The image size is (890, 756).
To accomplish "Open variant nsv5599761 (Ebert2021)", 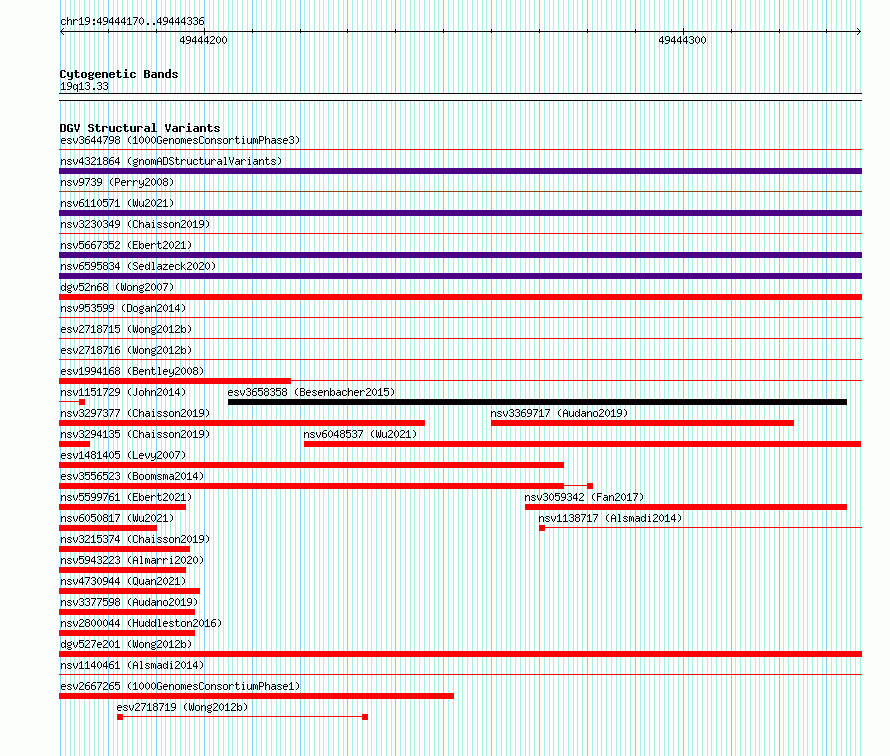I will pos(126,497).
